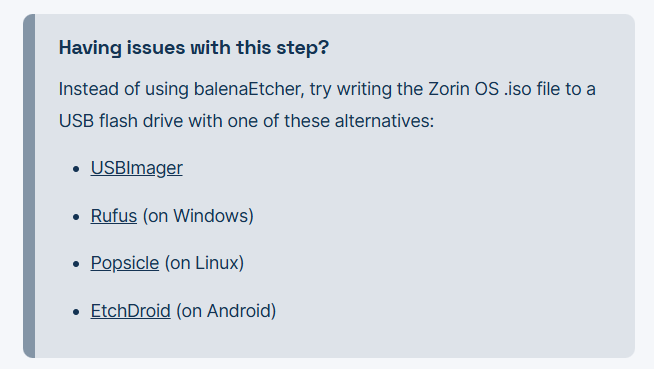Click the bullet point before EtchDroid
The height and width of the screenshot is (369, 654).
coord(76,312)
